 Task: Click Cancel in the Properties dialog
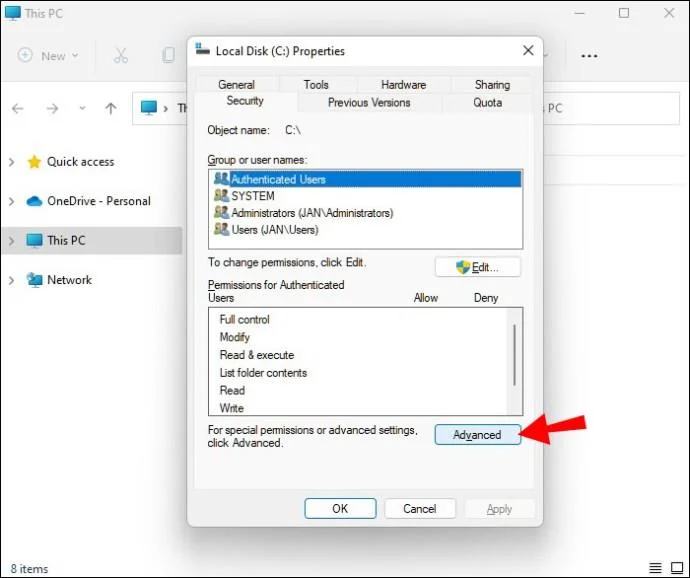[x=419, y=508]
